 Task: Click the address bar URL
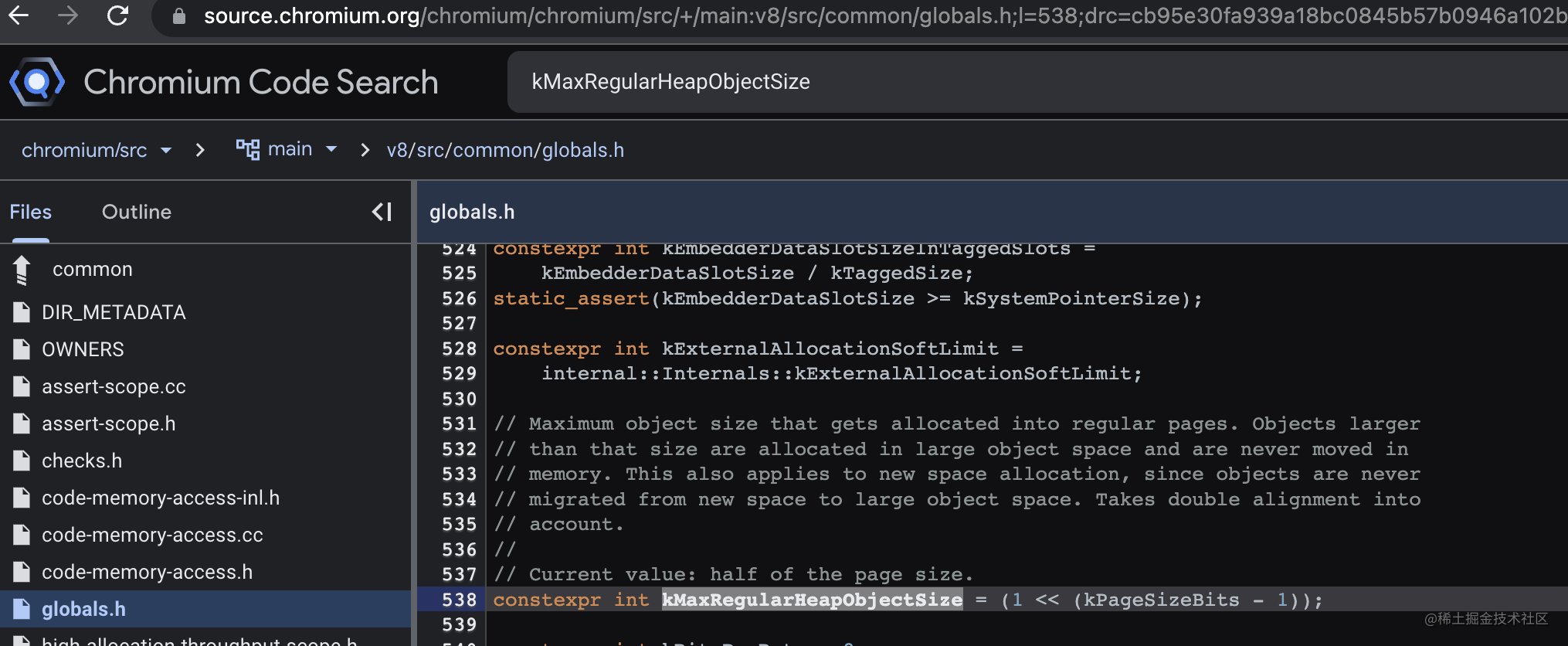[884, 15]
